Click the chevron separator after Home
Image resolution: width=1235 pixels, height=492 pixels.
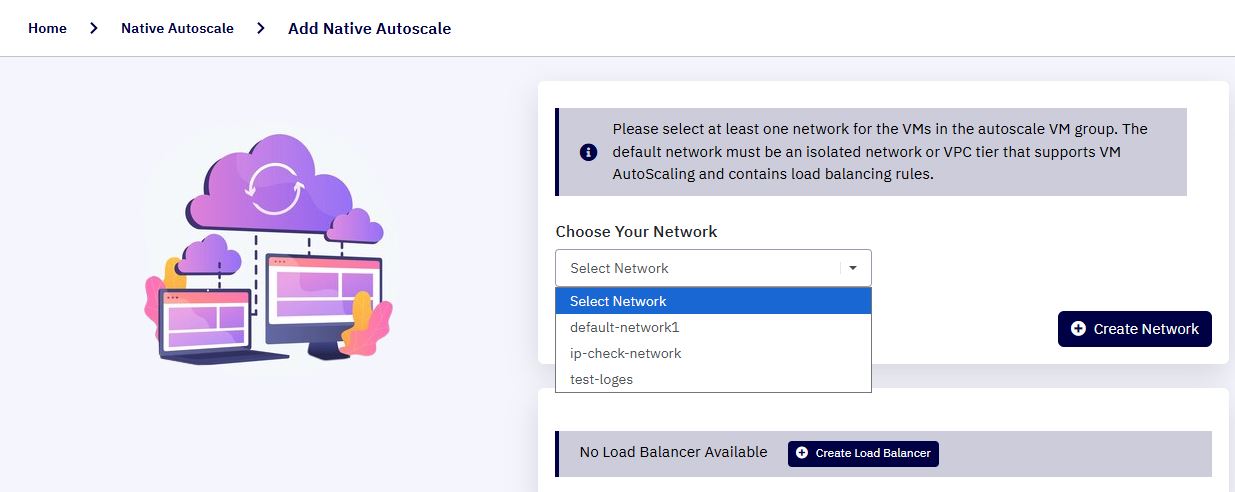(x=94, y=28)
